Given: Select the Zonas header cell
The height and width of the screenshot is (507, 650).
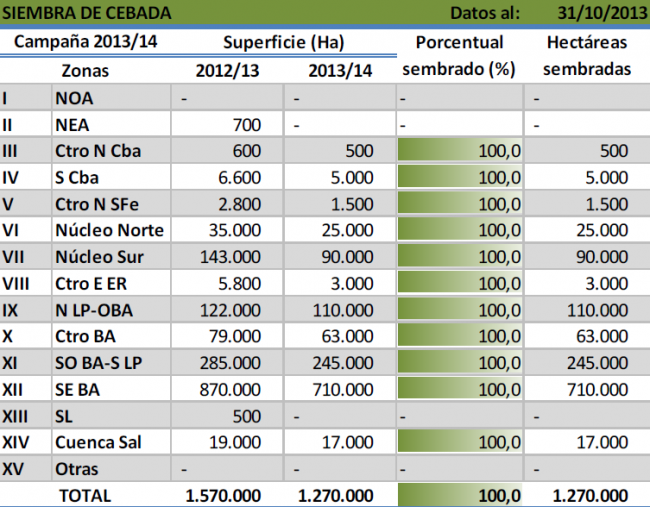Looking at the screenshot, I should click(x=85, y=71).
